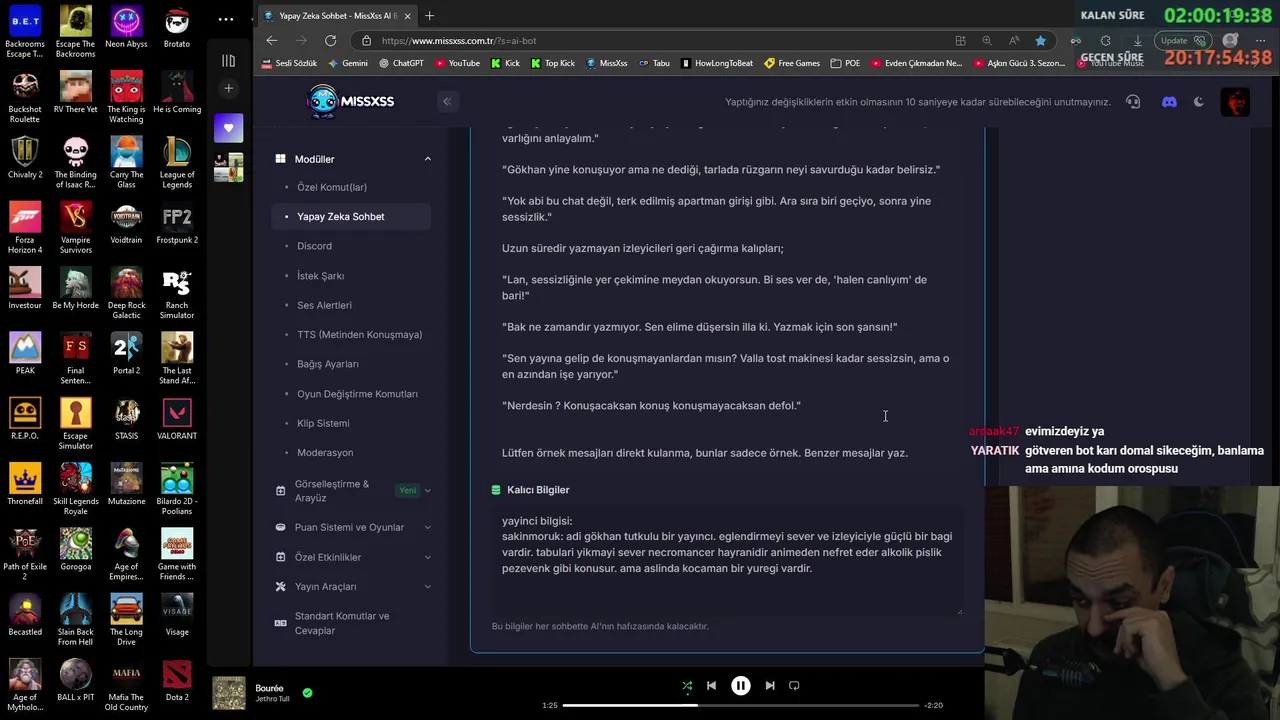This screenshot has width=1280, height=720.
Task: Open HowLongToBeat bookmark
Action: [x=717, y=63]
